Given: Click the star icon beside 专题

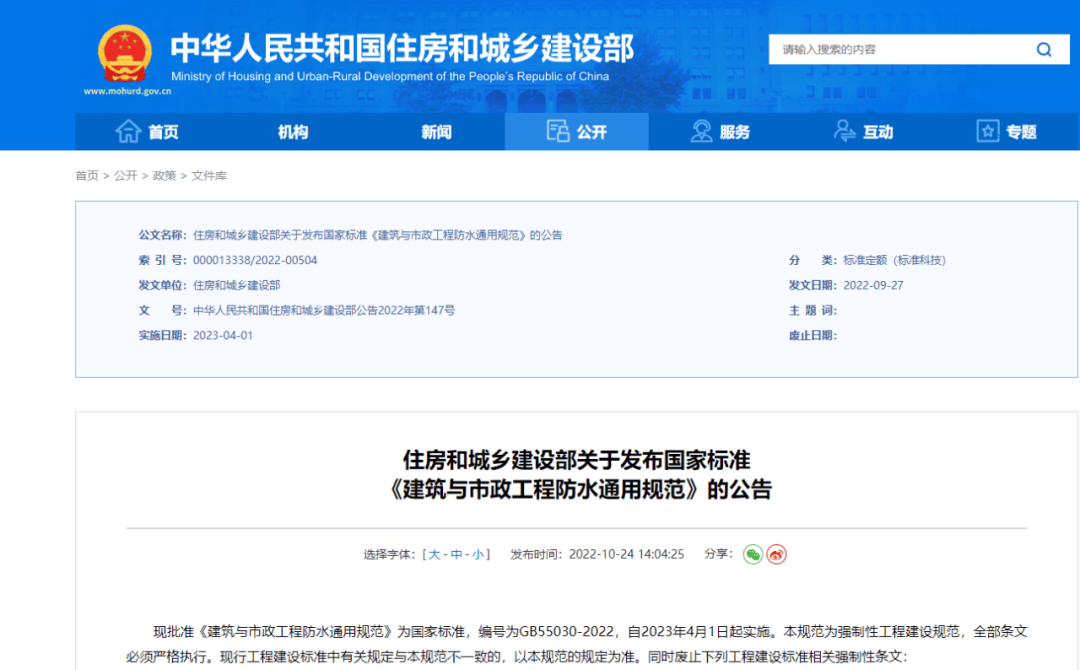Looking at the screenshot, I should coord(988,131).
